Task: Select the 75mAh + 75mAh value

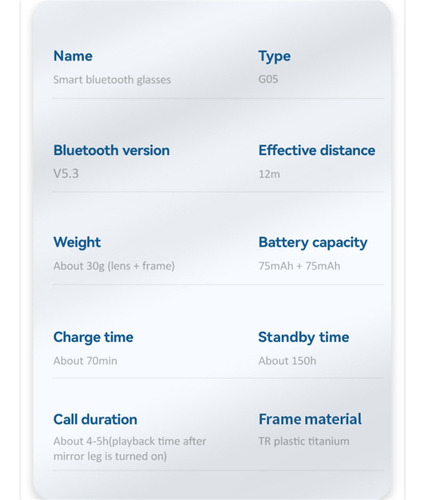Action: click(x=299, y=266)
